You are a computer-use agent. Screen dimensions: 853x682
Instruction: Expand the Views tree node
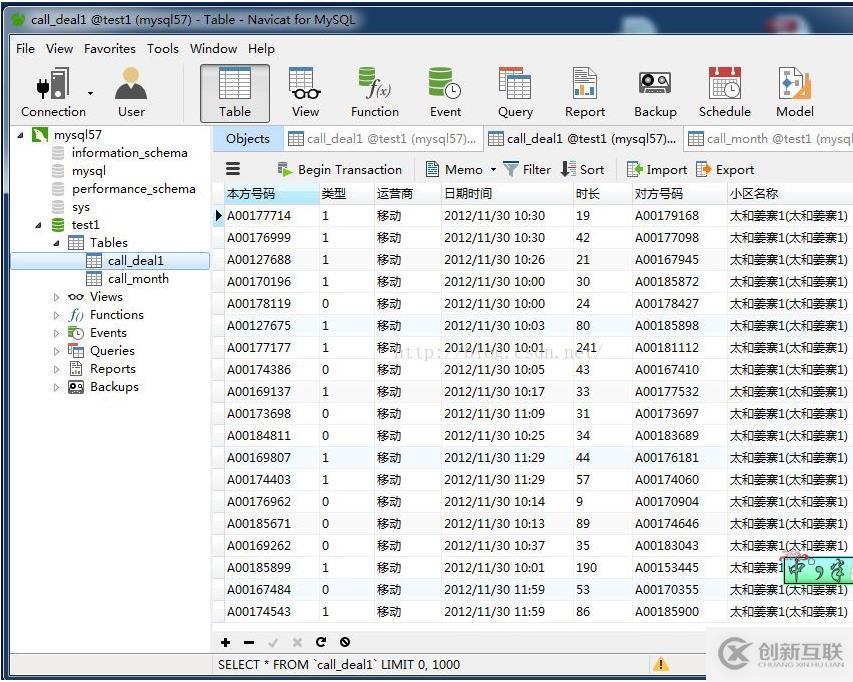pyautogui.click(x=57, y=297)
